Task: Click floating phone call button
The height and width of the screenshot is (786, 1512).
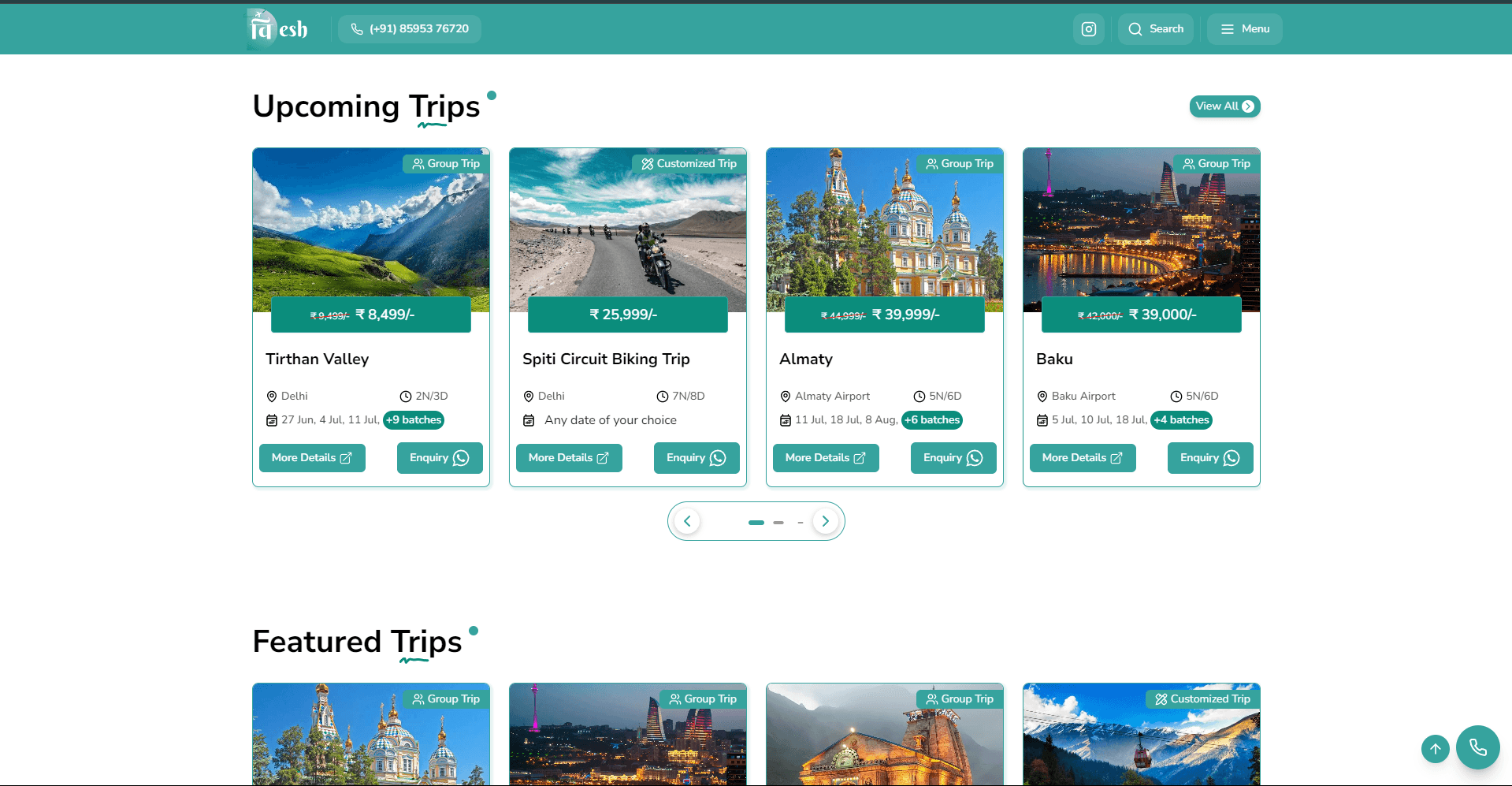Action: 1478,747
